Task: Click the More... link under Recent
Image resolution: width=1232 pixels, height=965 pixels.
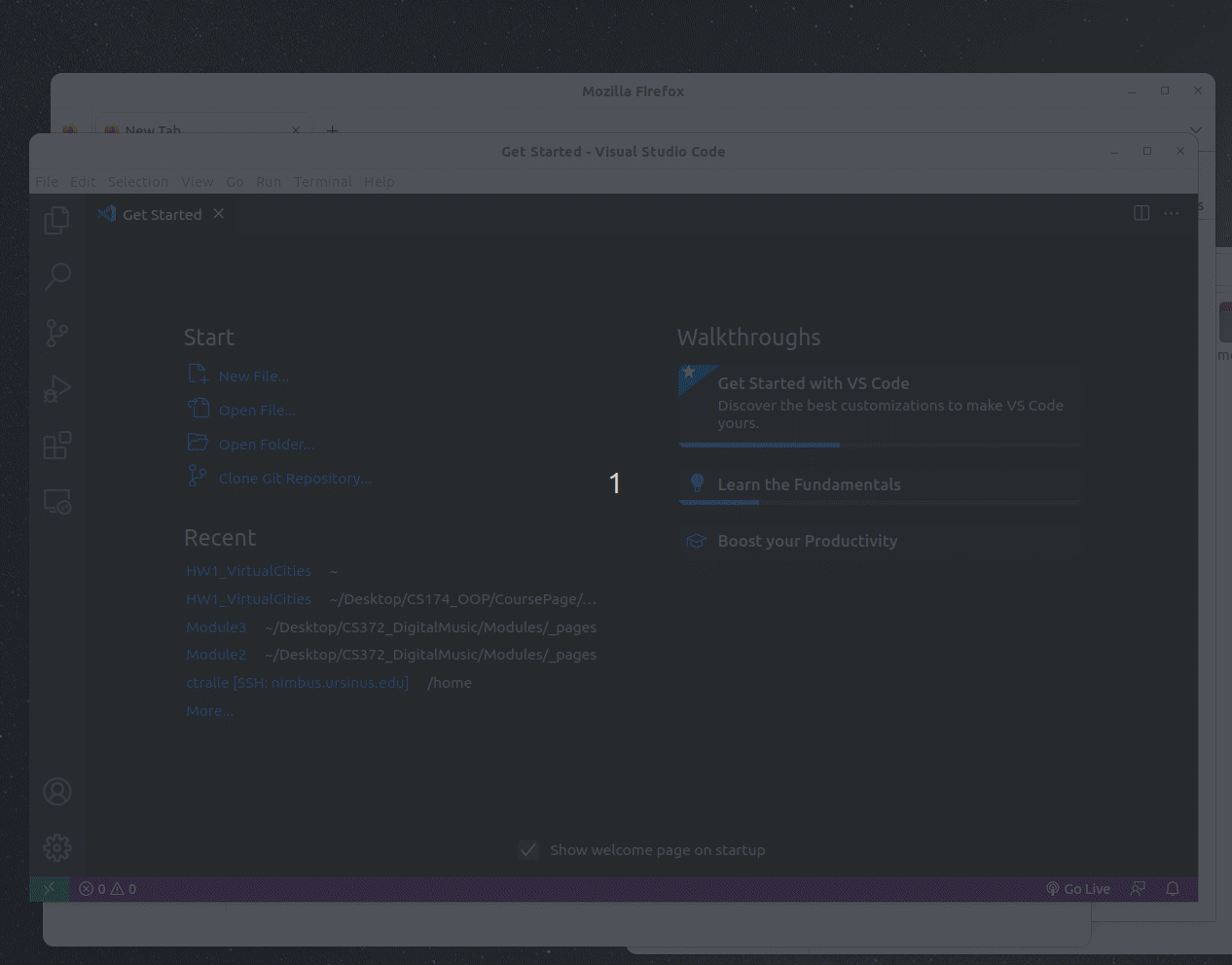Action: pos(209,711)
